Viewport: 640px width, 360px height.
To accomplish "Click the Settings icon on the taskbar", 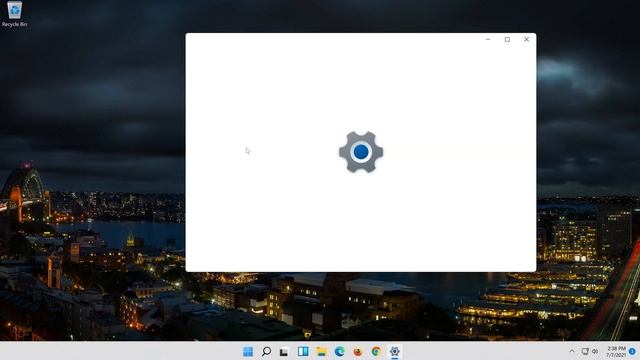I will [394, 351].
